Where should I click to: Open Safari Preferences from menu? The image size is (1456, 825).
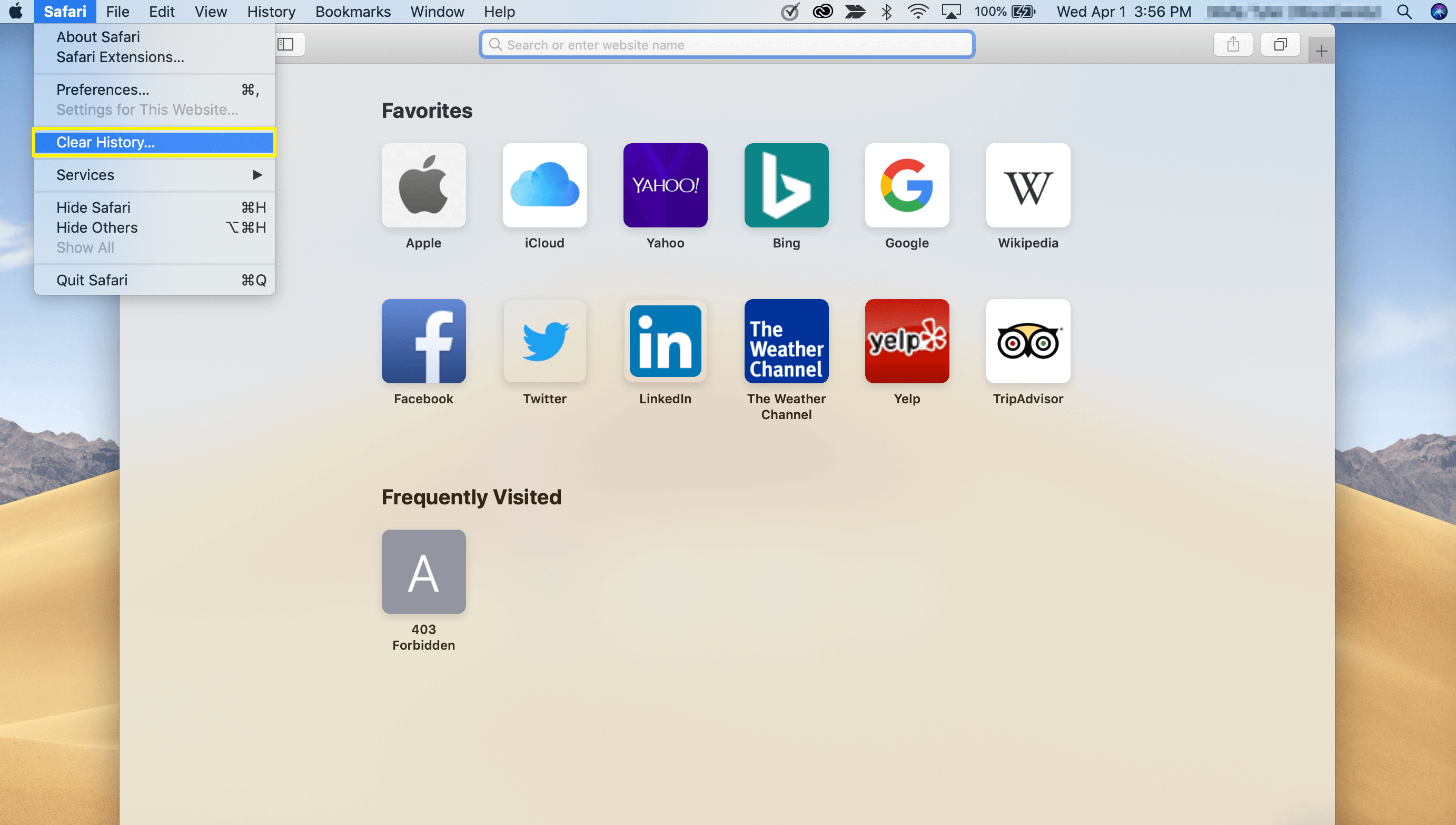pos(102,89)
